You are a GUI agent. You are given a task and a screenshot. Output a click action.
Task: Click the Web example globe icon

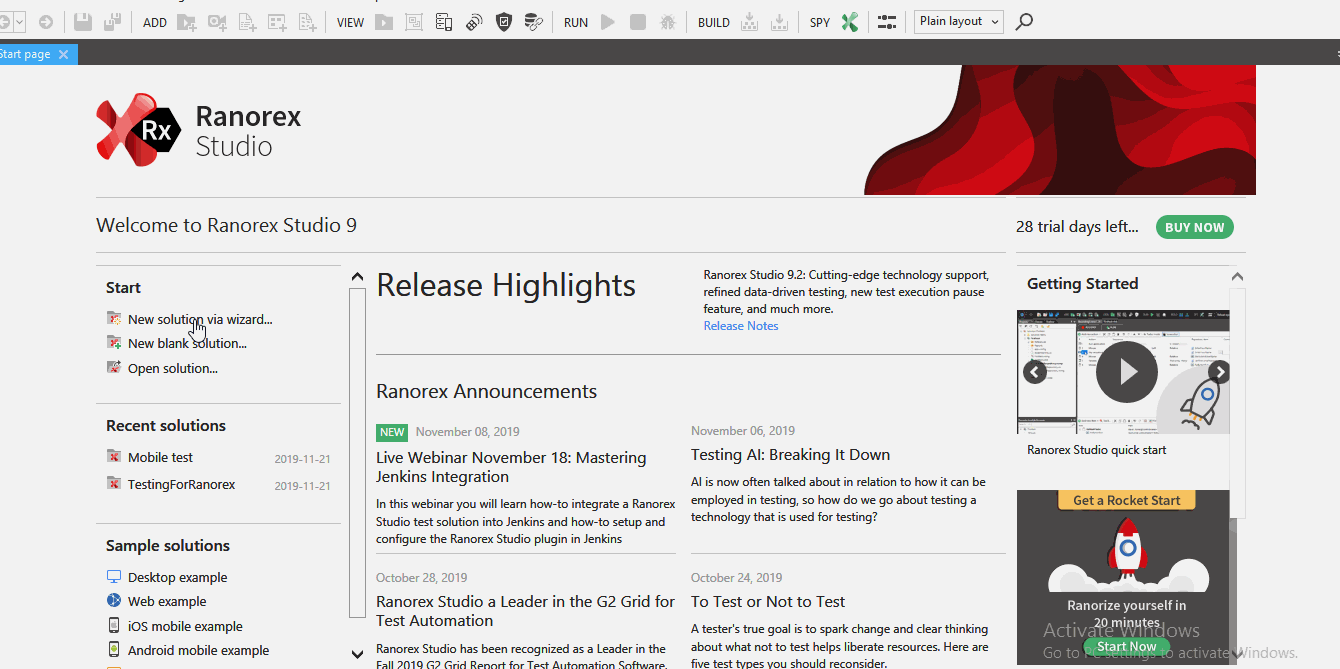pyautogui.click(x=114, y=601)
